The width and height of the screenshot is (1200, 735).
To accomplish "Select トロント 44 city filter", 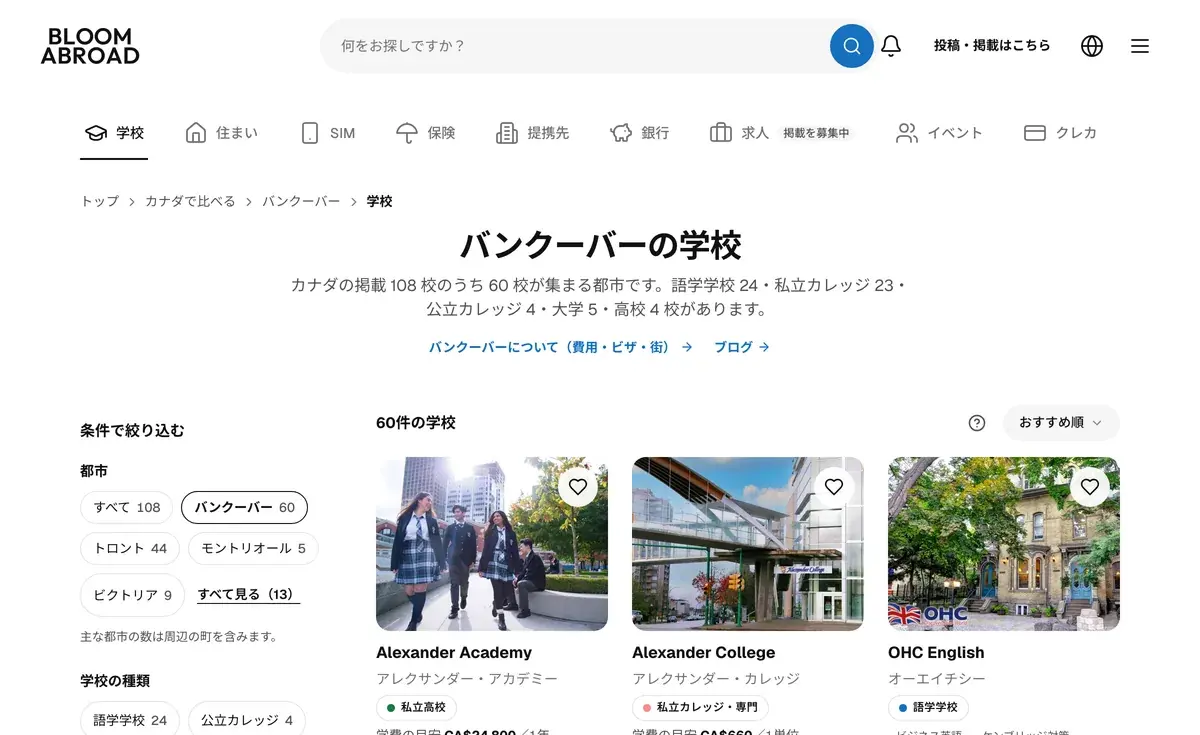I will tap(130, 549).
